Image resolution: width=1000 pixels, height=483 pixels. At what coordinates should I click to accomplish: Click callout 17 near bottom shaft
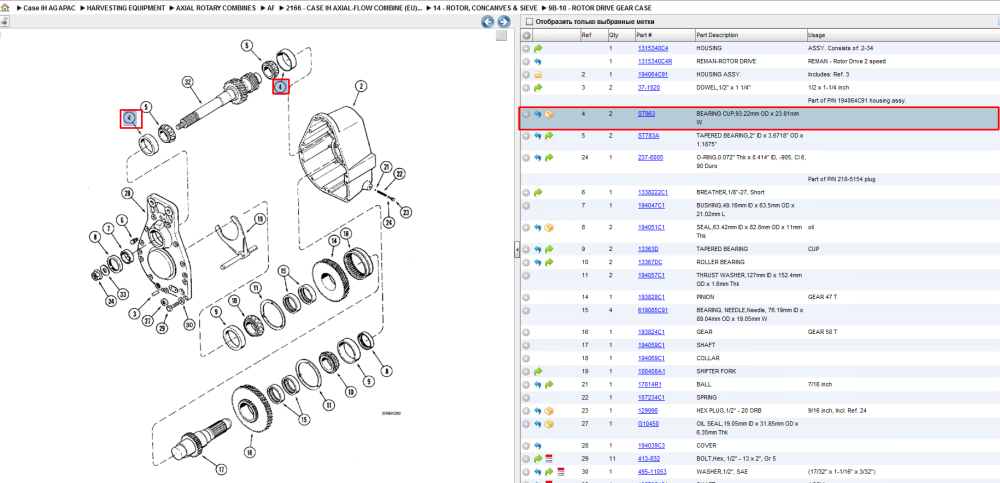click(x=221, y=470)
